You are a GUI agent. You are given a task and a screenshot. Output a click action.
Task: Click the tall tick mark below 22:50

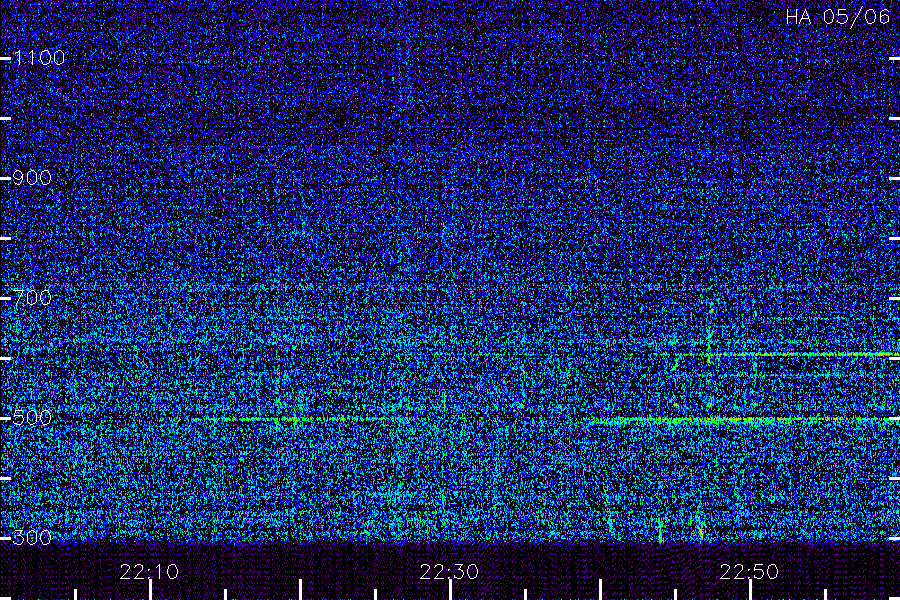coord(750,590)
